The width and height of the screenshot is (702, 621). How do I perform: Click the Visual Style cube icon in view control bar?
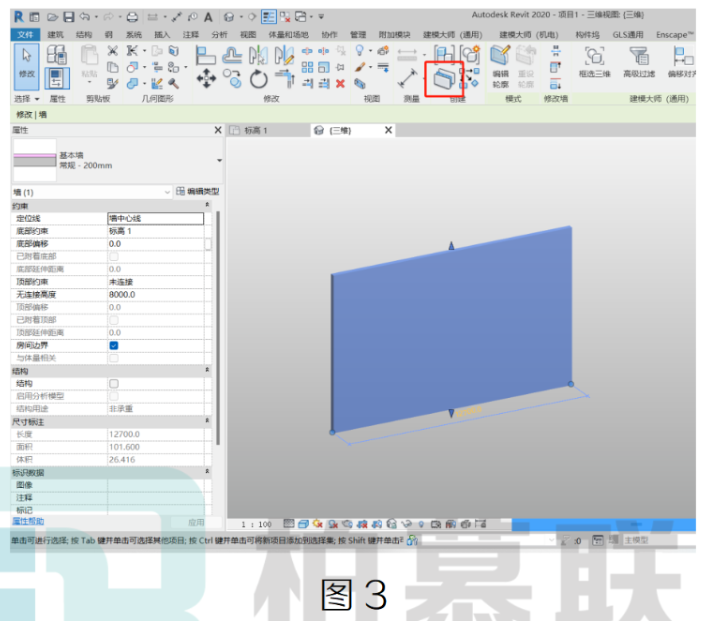pos(303,524)
